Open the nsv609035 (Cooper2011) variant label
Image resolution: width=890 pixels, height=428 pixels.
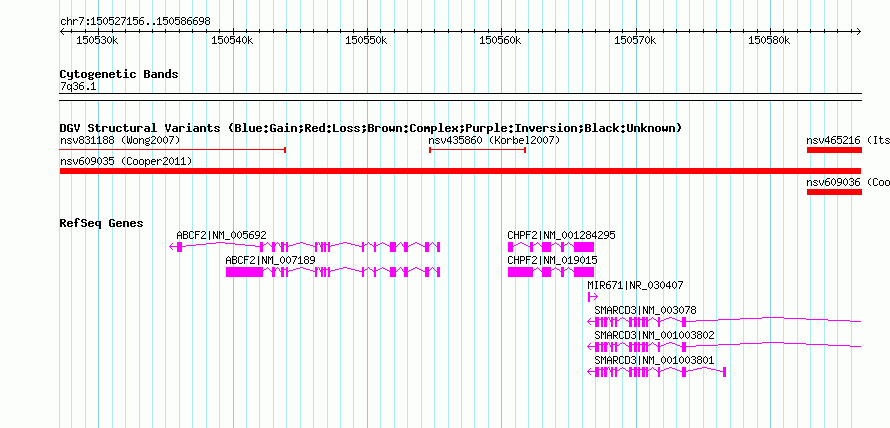126,161
